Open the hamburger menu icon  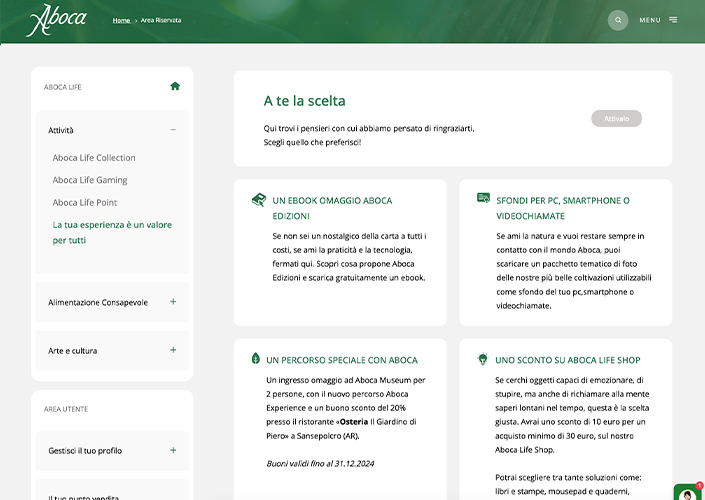click(x=673, y=20)
